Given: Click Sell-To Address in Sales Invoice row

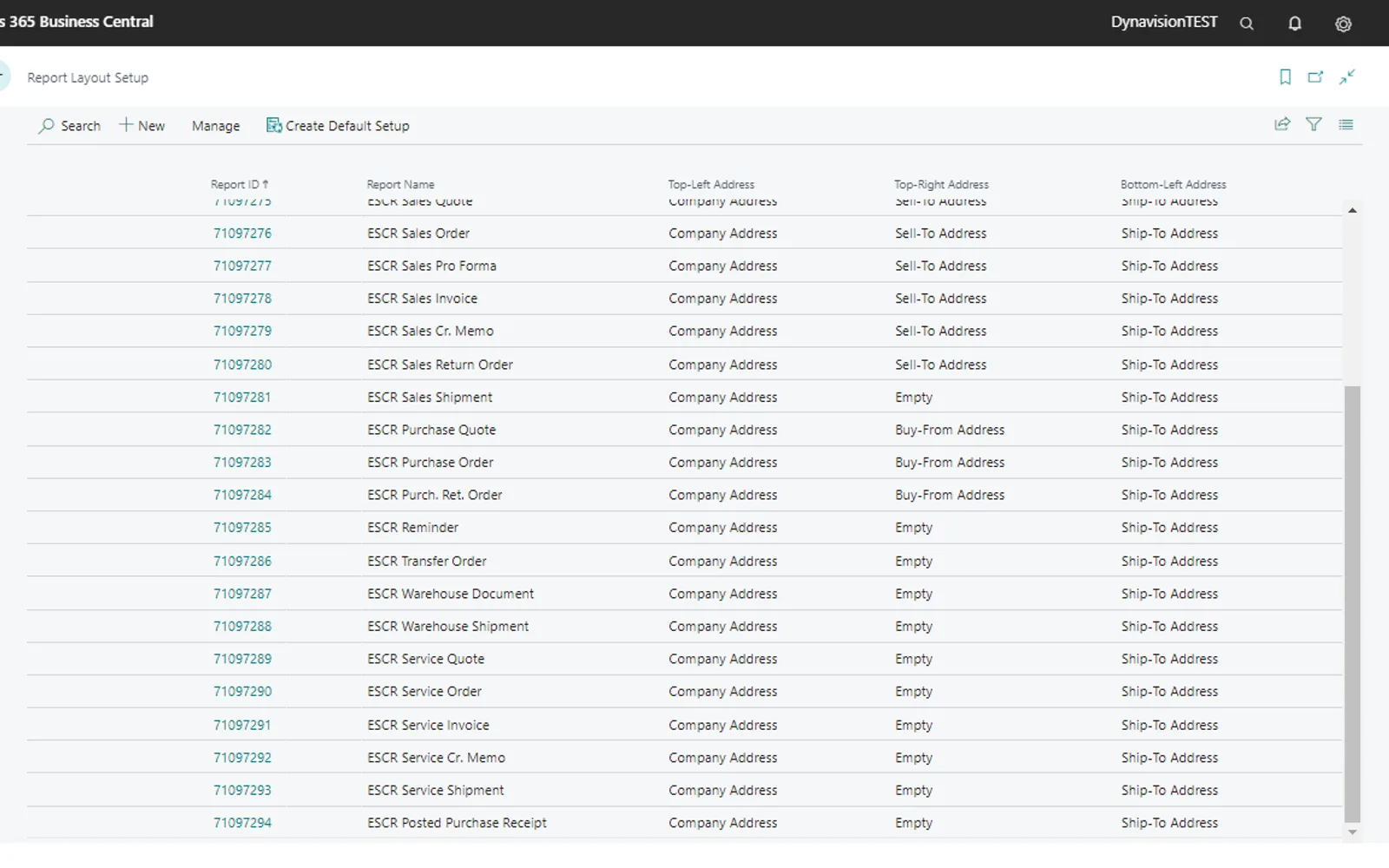Looking at the screenshot, I should click(x=941, y=299).
